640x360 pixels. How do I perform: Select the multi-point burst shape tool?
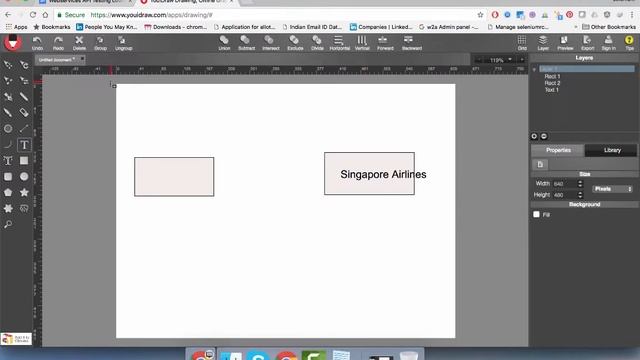click(8, 209)
